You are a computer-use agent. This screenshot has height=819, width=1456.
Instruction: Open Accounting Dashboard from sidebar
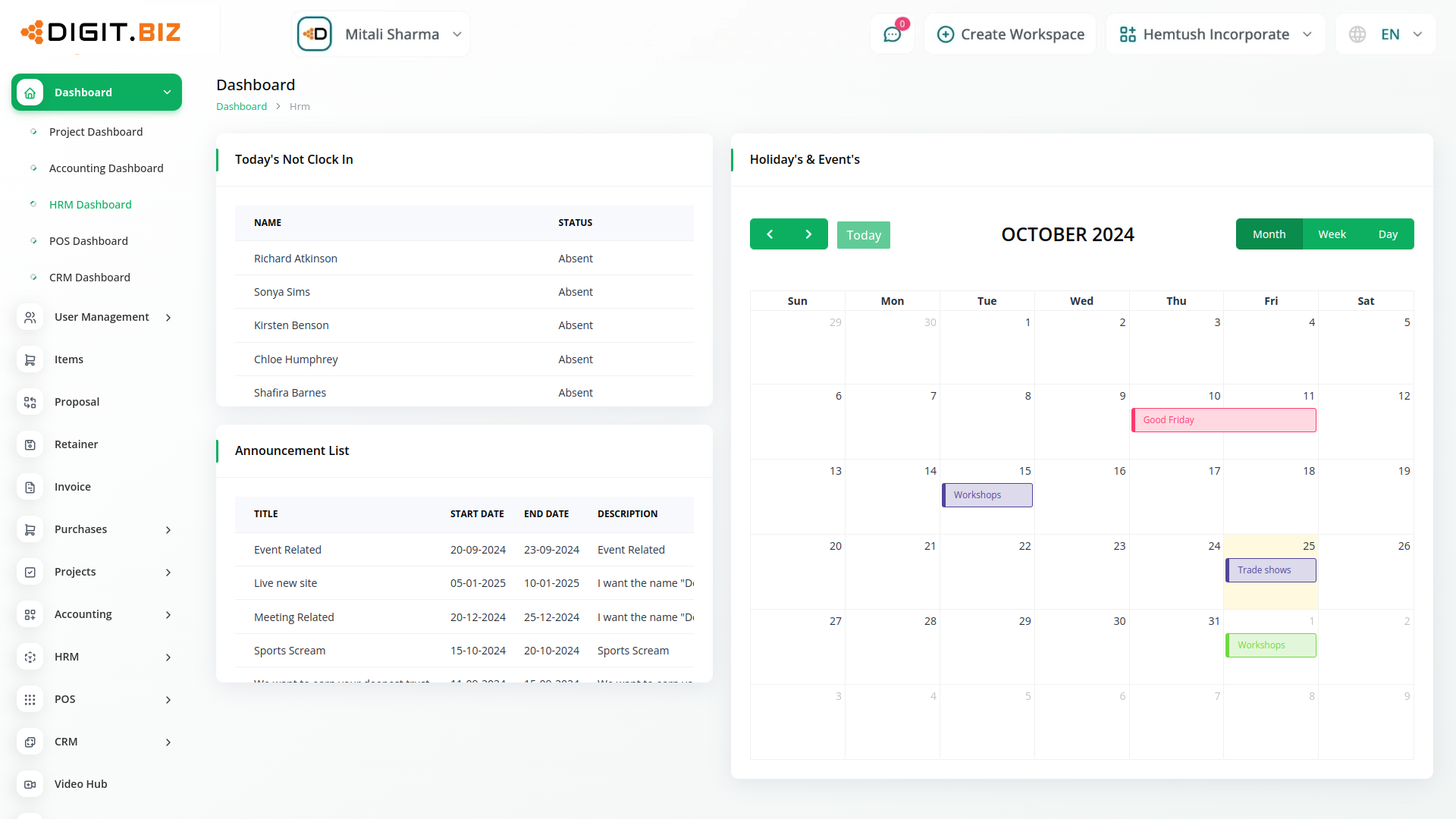(106, 168)
